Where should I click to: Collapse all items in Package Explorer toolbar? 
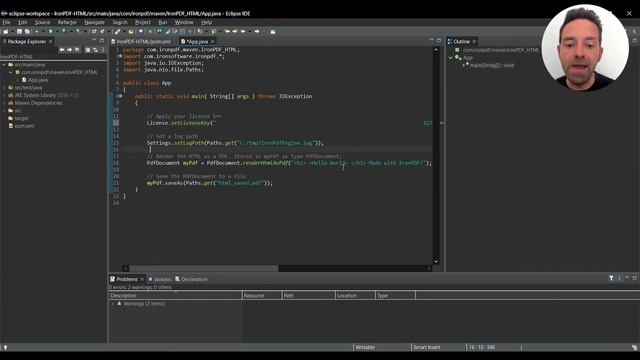pyautogui.click(x=87, y=49)
